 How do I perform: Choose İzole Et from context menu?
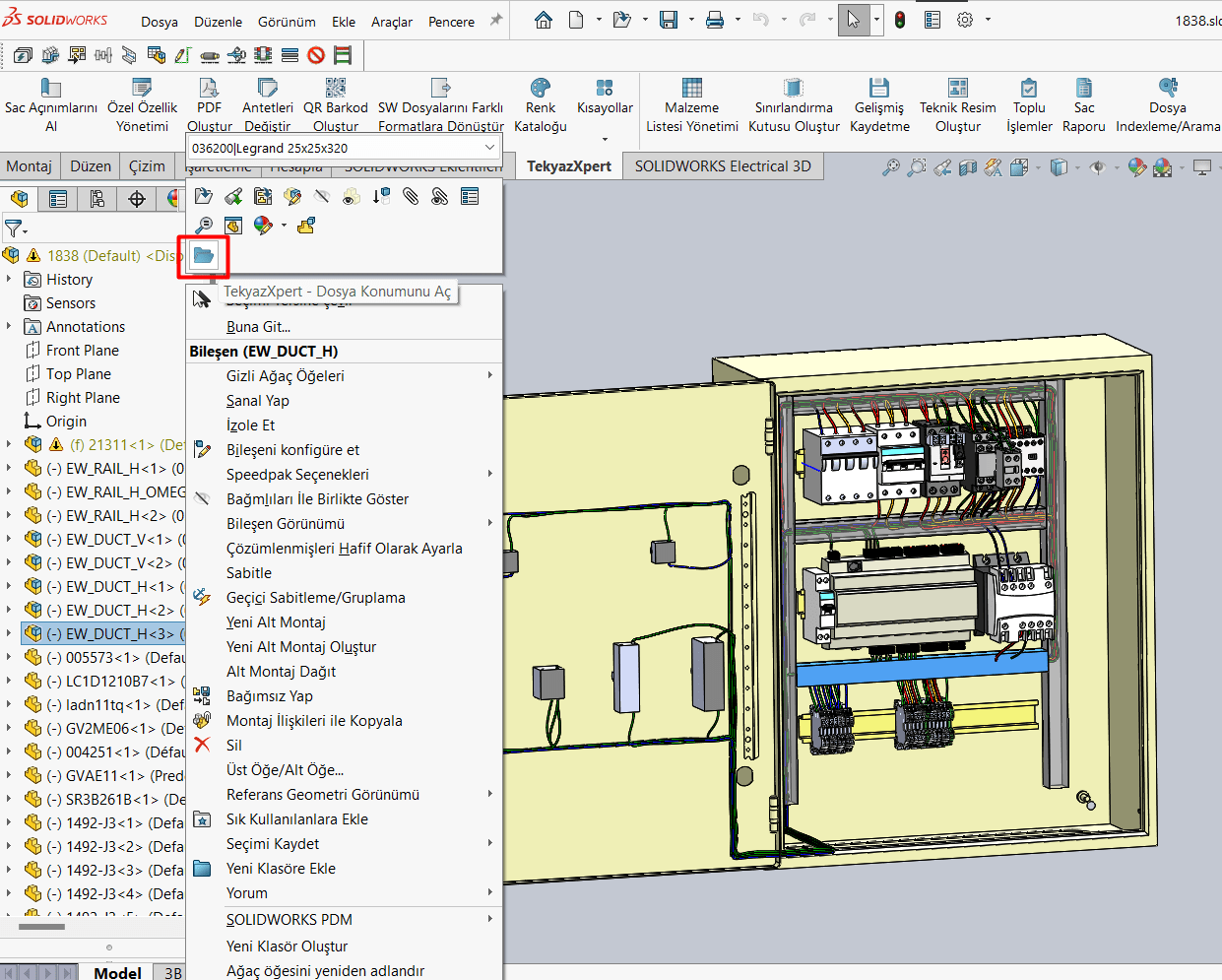[250, 425]
